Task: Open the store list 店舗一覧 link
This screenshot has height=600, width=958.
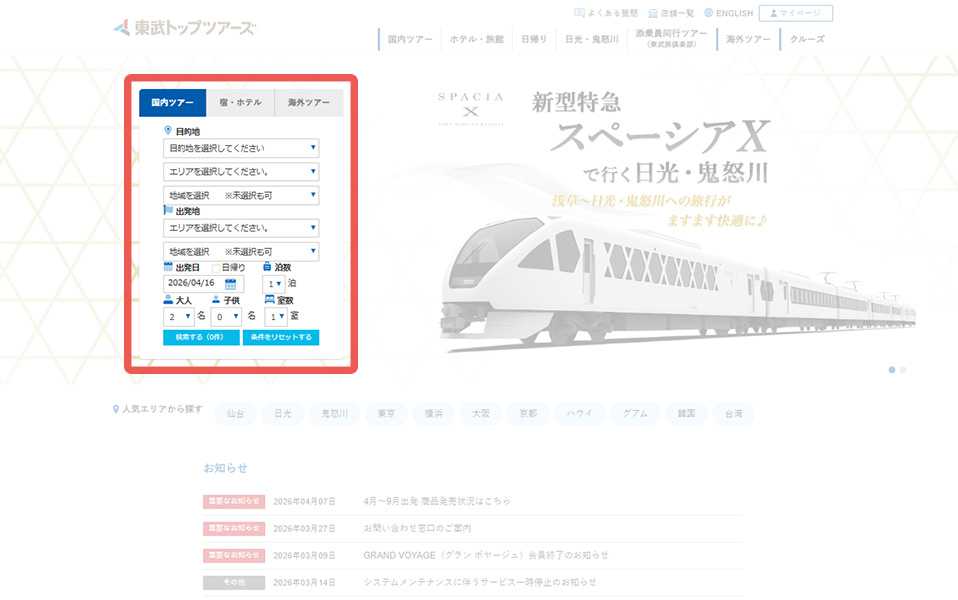Action: pos(671,13)
